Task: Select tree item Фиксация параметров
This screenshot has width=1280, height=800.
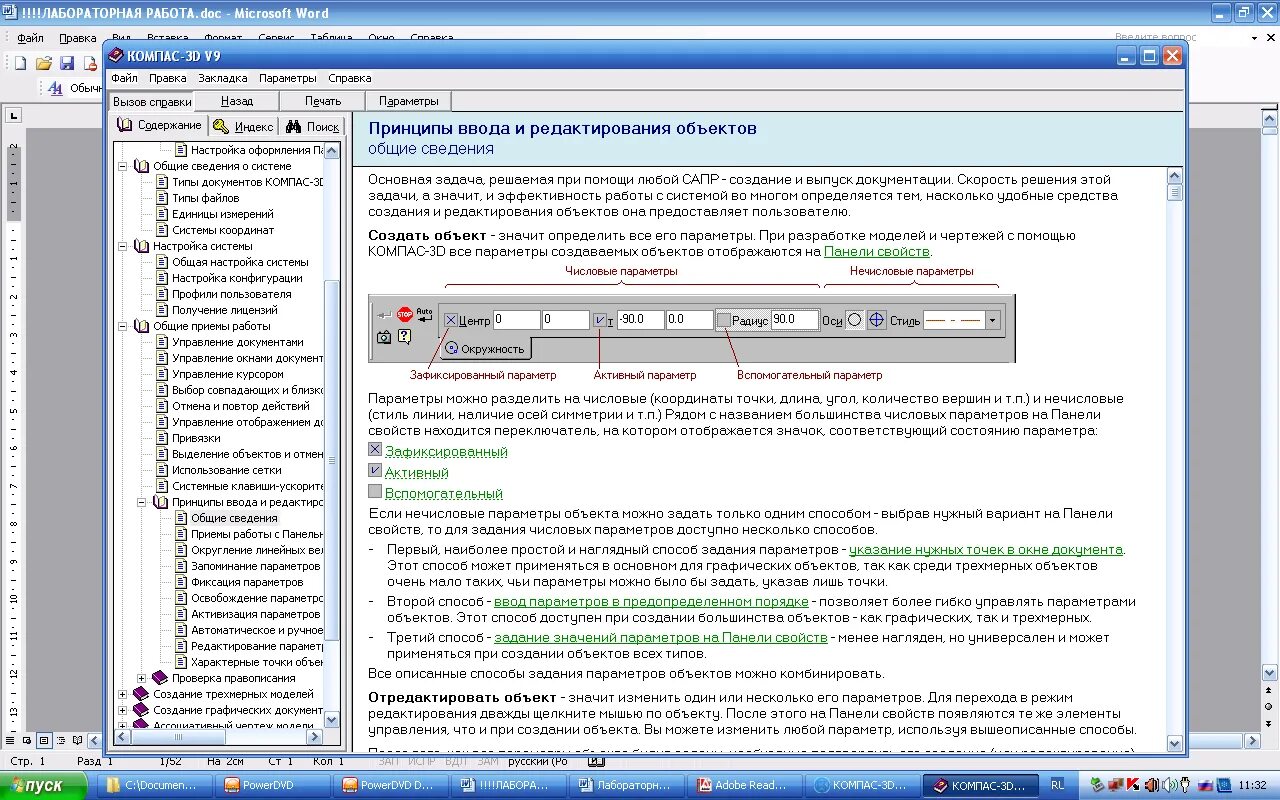Action: 247,582
